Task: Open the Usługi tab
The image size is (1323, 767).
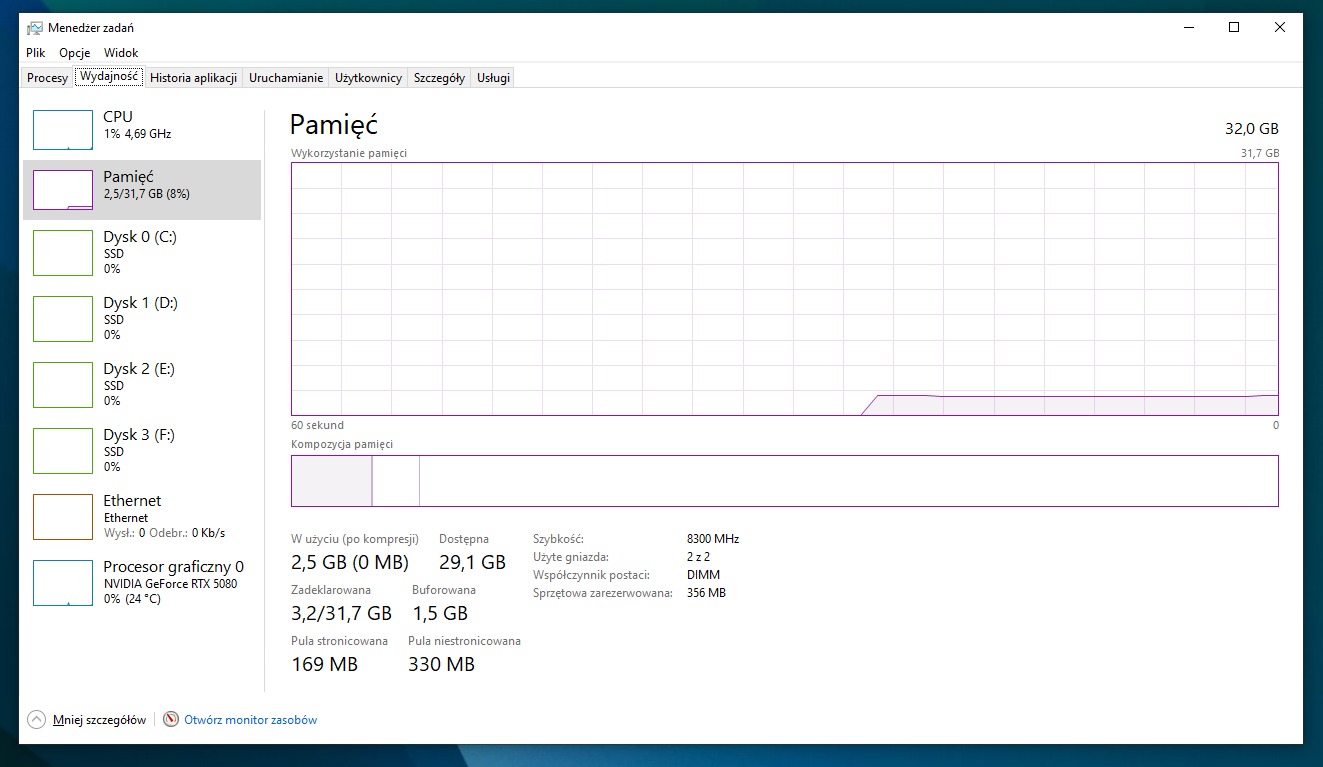Action: pos(493,78)
